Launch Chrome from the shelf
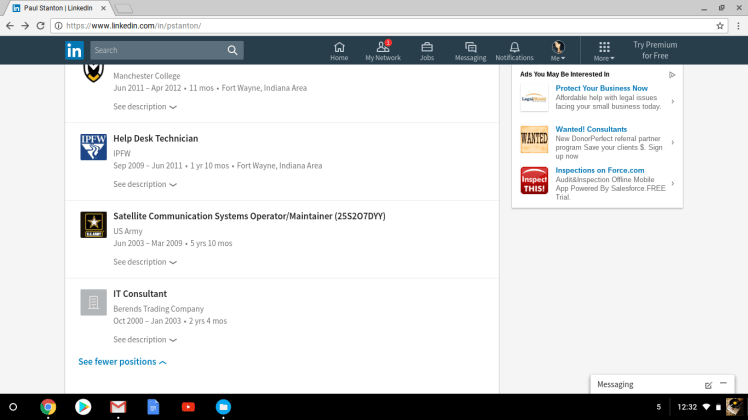 [x=48, y=407]
